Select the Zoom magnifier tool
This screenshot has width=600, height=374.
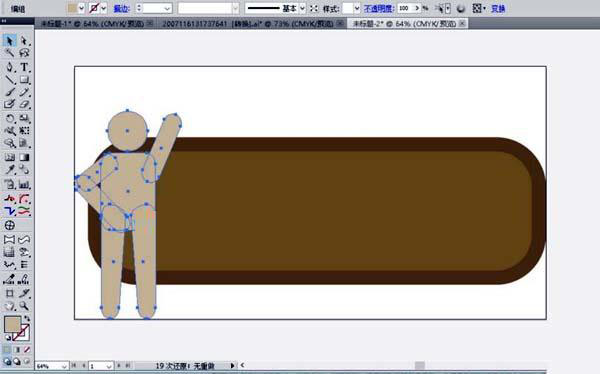pos(24,306)
